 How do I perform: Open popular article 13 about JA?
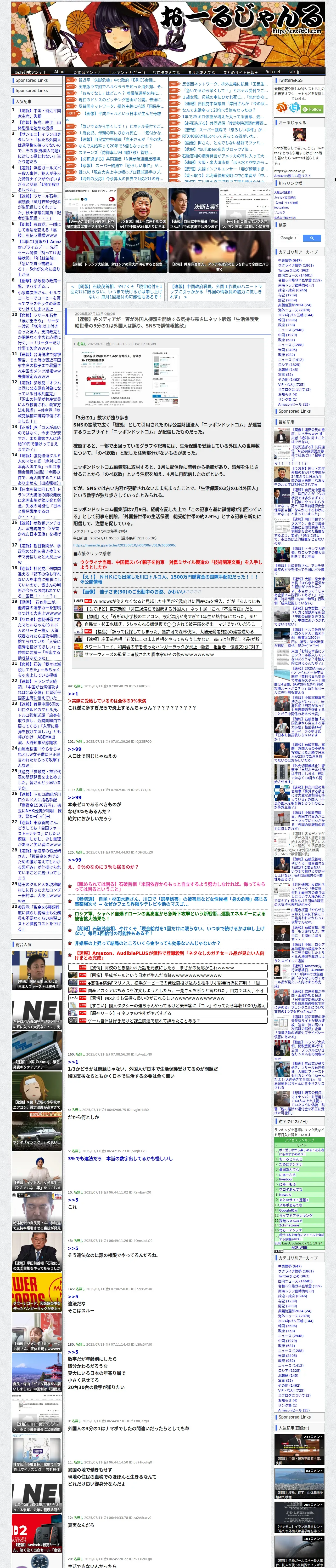[x=39, y=439]
